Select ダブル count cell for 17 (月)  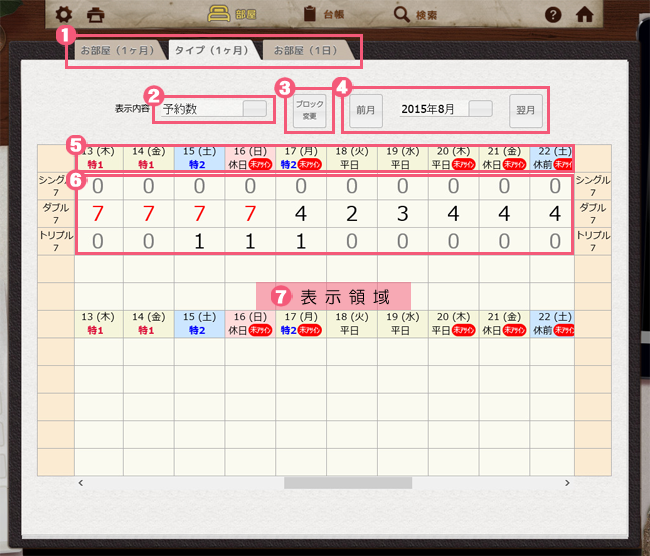[x=301, y=213]
